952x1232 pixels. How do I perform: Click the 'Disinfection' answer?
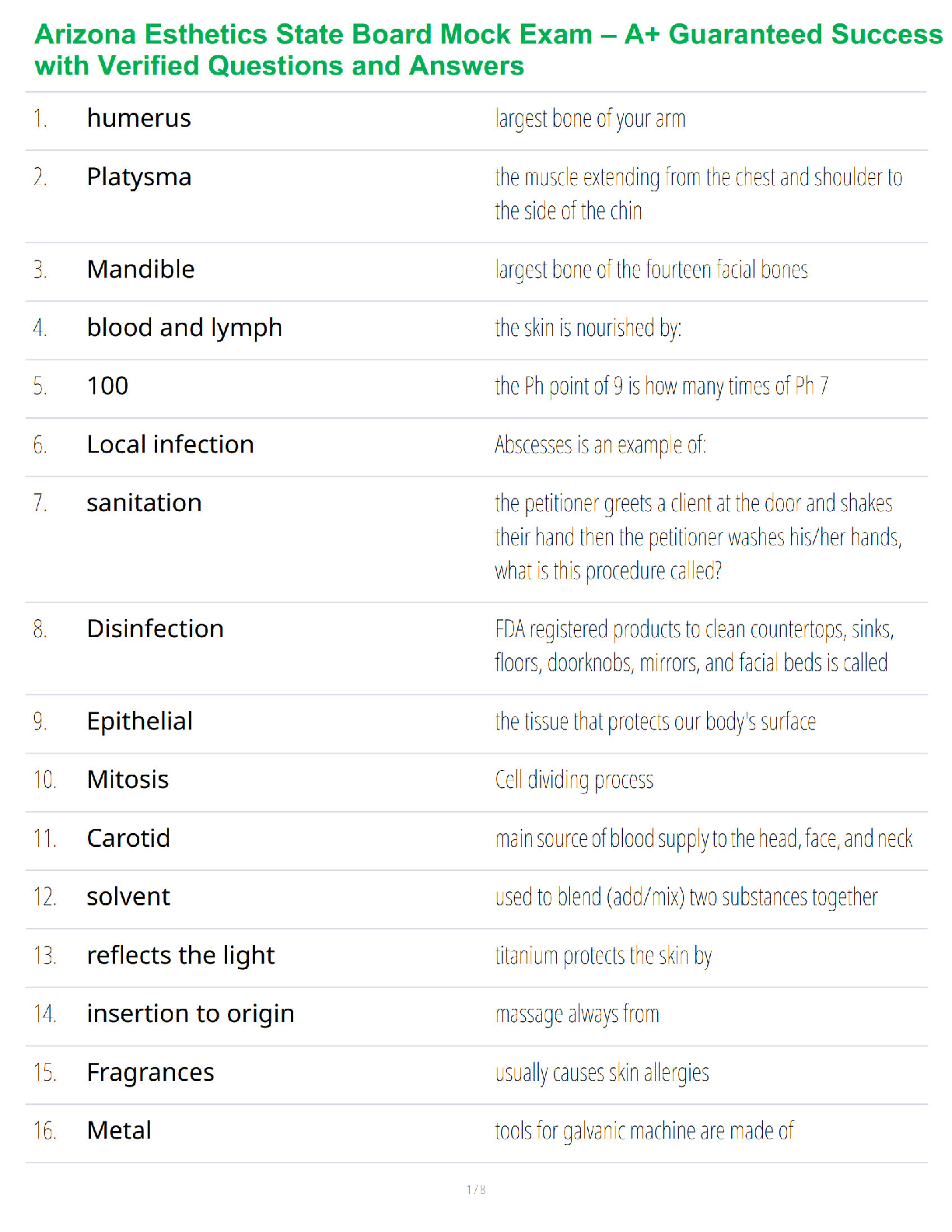point(155,628)
